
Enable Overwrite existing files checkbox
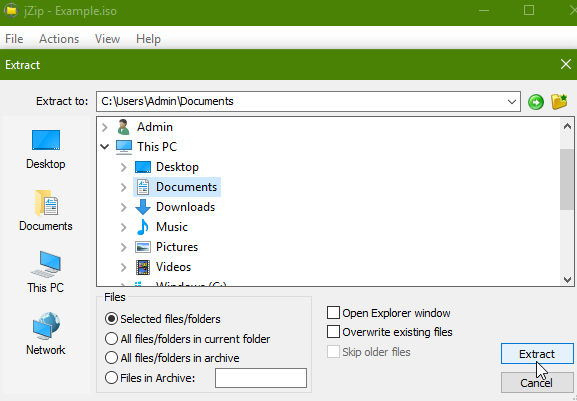pos(333,332)
